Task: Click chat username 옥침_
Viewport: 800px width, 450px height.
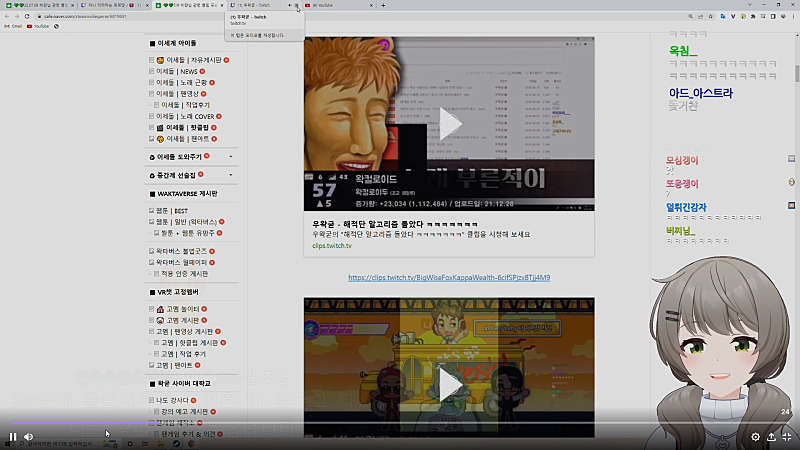Action: click(683, 51)
